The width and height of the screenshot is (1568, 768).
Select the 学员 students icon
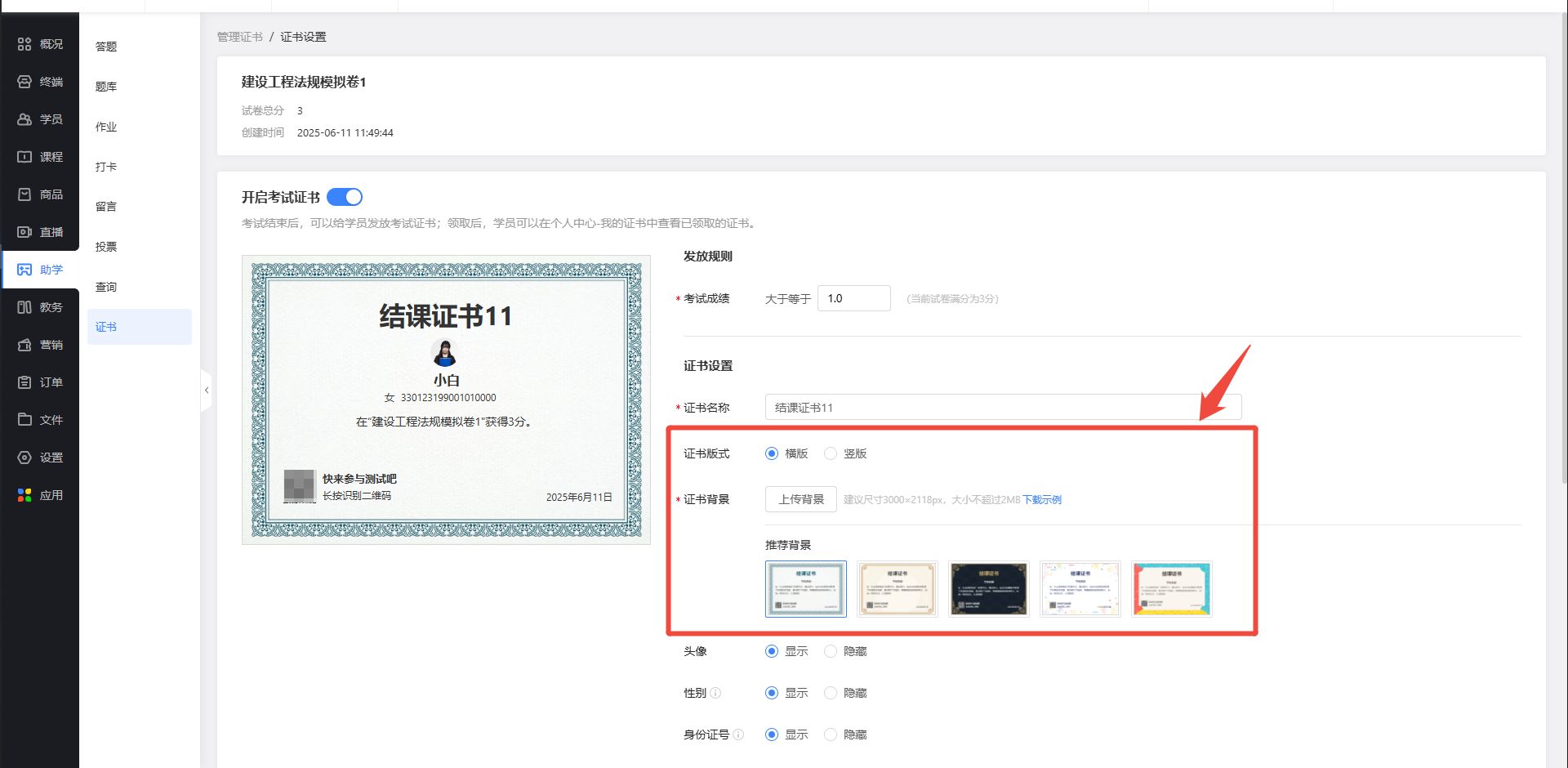point(24,119)
